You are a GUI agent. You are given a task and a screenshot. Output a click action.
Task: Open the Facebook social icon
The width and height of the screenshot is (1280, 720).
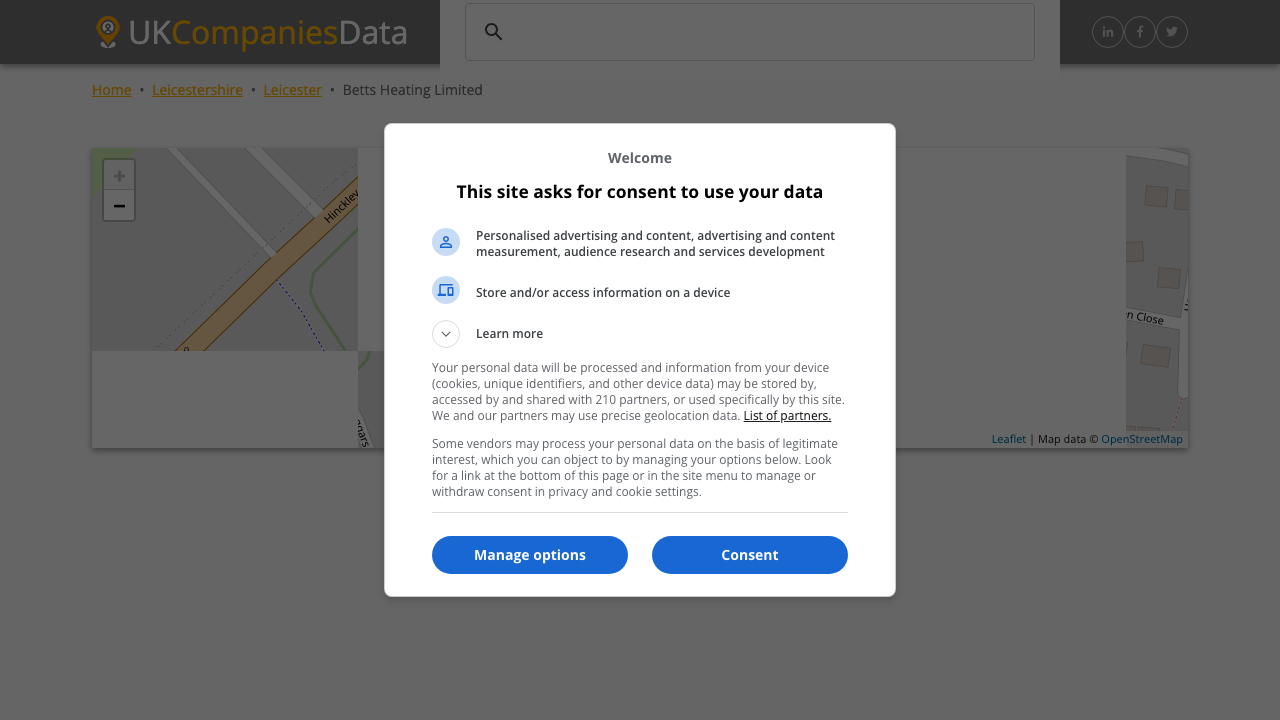1140,32
